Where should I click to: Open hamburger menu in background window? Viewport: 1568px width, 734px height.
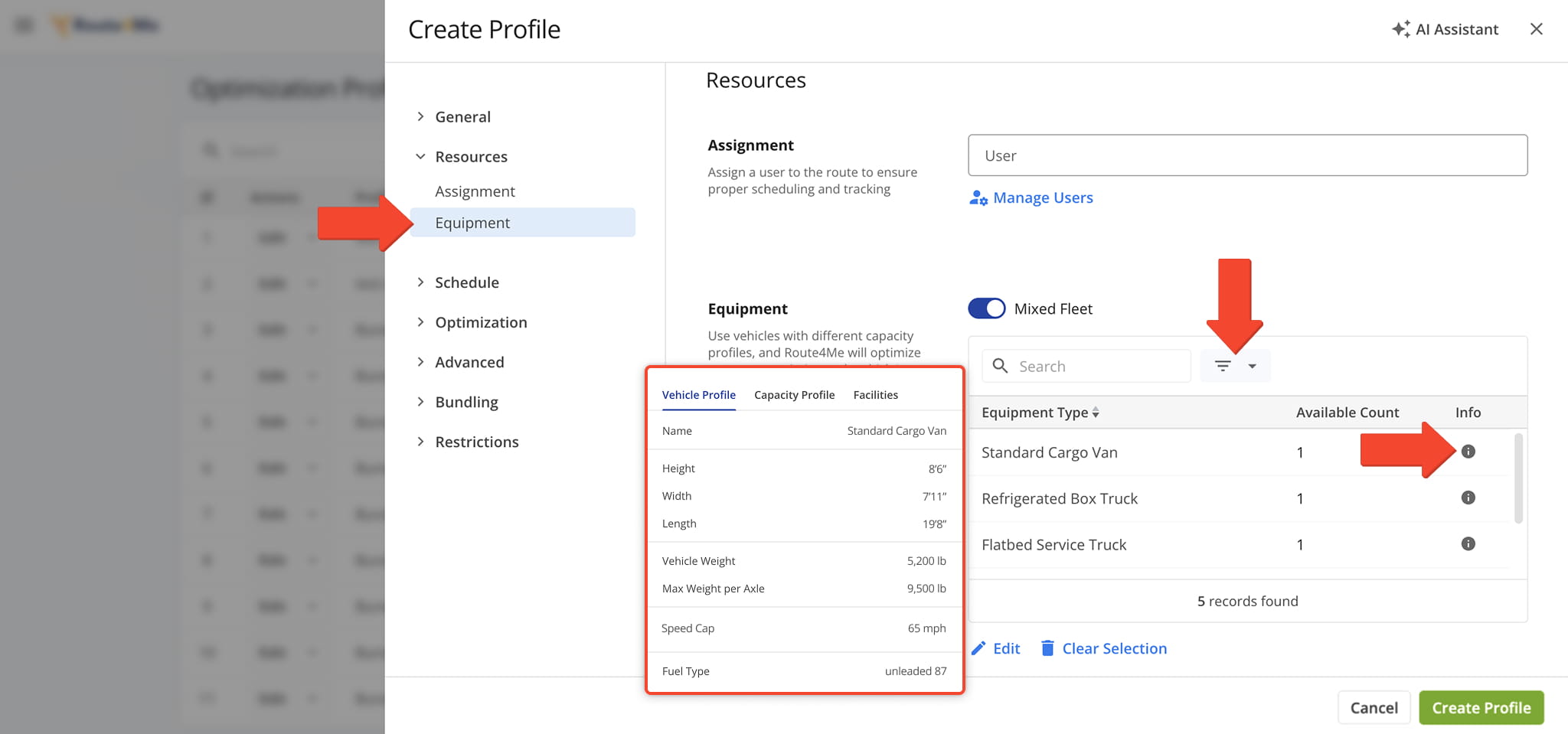[24, 25]
